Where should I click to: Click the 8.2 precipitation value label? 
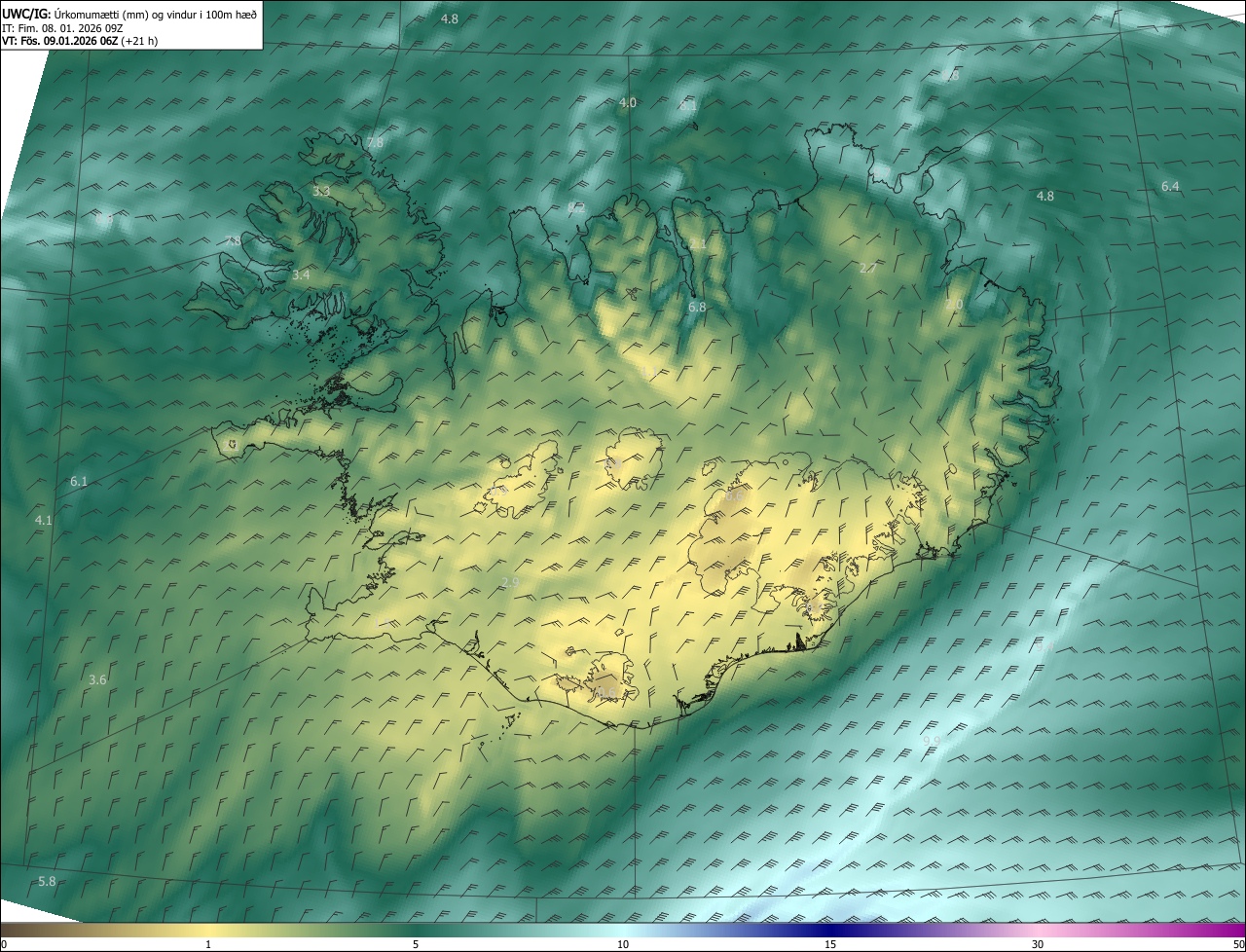pyautogui.click(x=576, y=207)
